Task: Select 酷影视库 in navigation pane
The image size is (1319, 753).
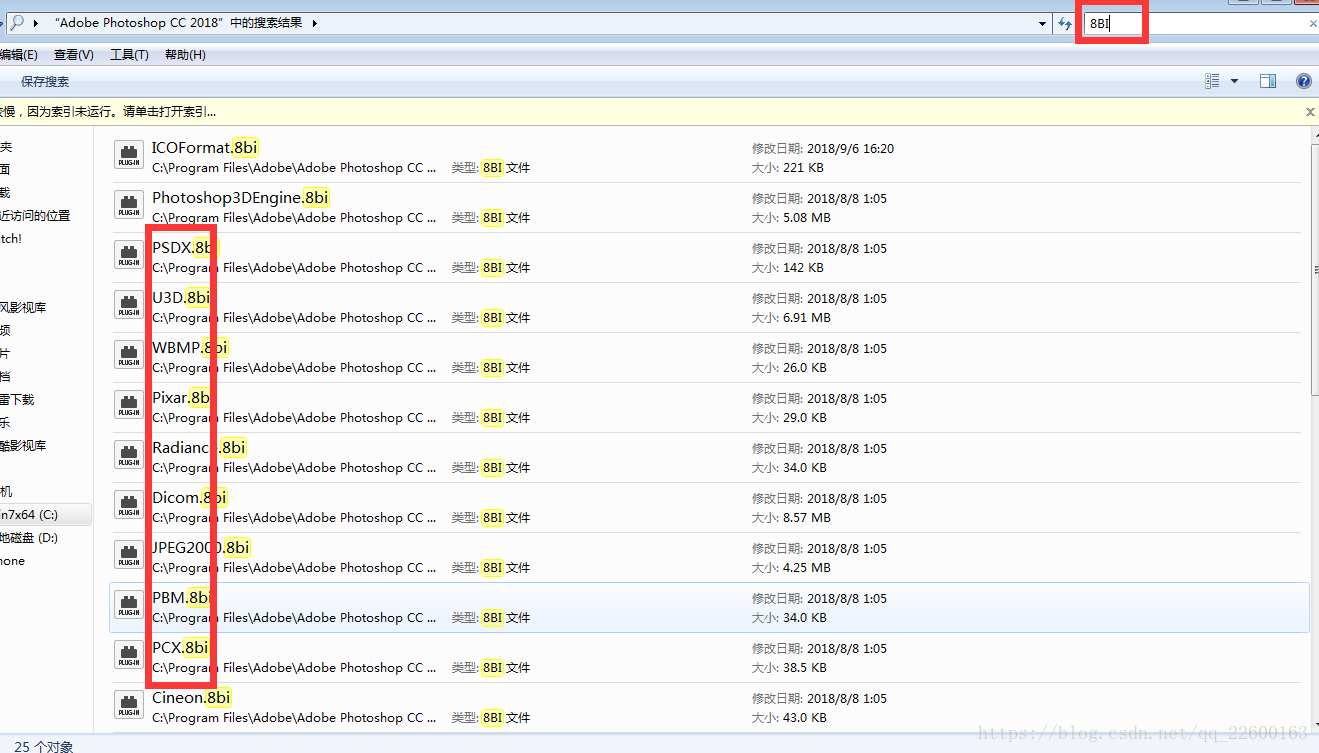Action: 23,446
